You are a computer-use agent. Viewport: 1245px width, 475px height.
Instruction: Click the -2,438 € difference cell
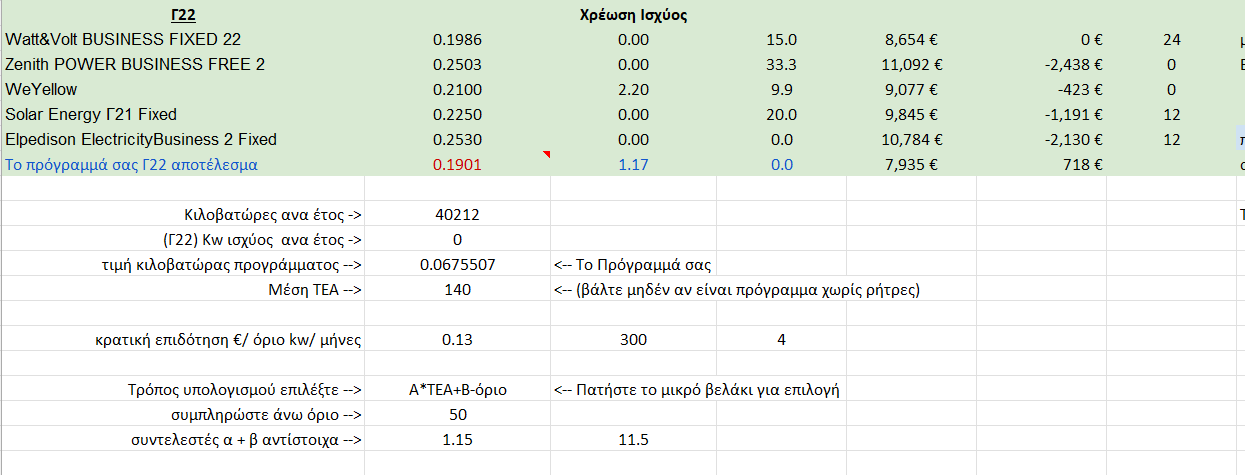click(x=1042, y=65)
